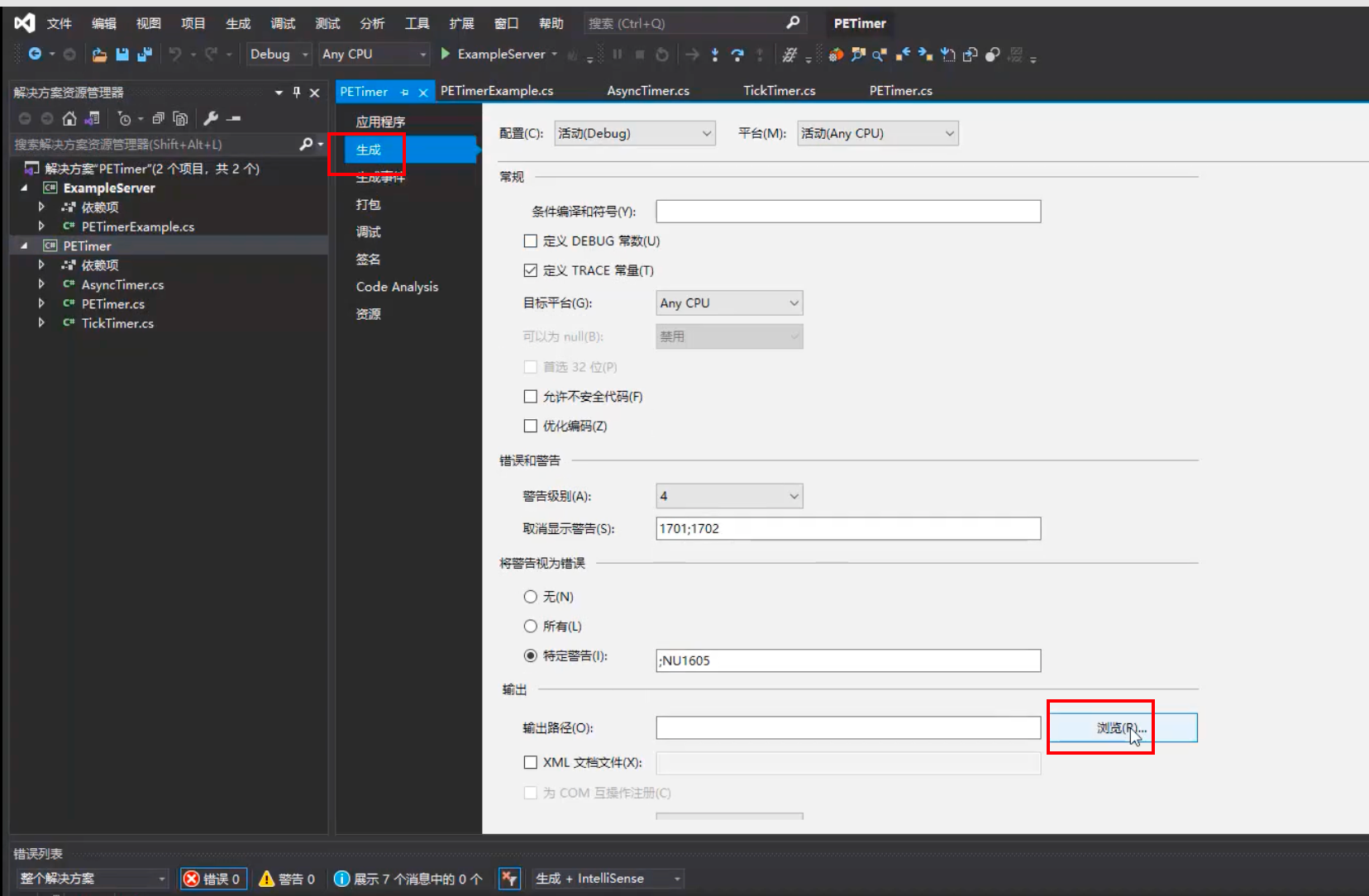Click the error filter toggle icon in error list
Image resolution: width=1369 pixels, height=896 pixels.
coord(509,879)
